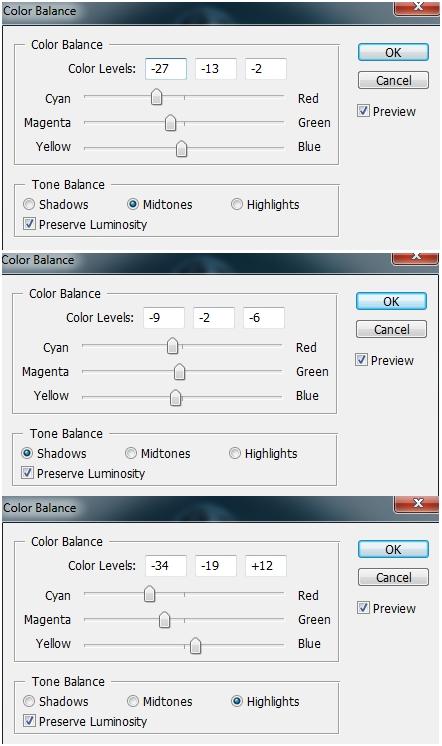Click the Color Levels field showing +12
Viewport: 442px width, 746px height.
(265, 566)
